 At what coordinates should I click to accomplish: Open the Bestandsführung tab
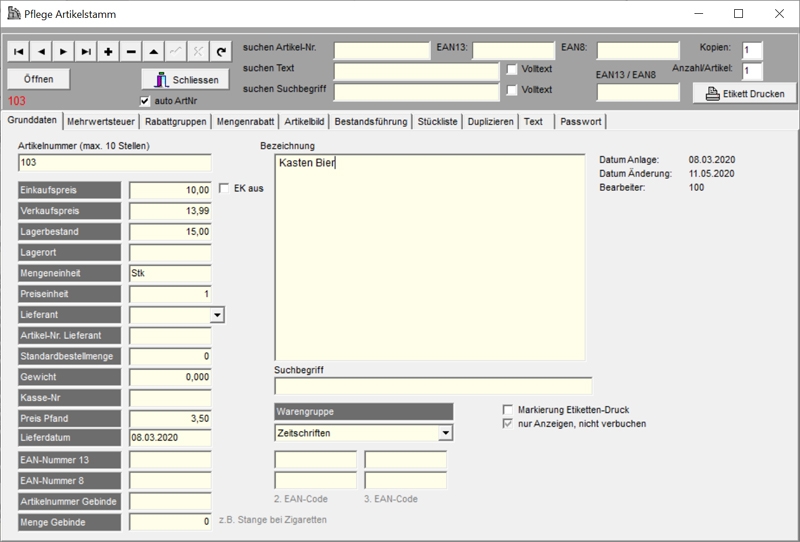pyautogui.click(x=371, y=122)
